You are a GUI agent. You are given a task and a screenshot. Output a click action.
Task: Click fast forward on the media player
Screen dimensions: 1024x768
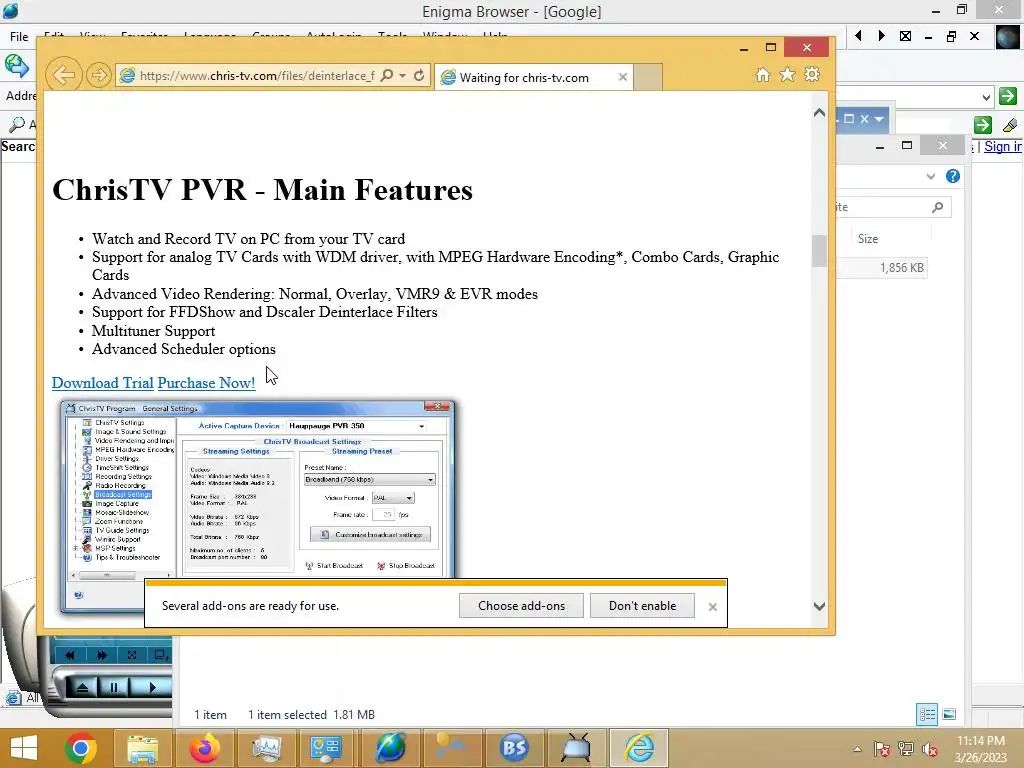coord(101,654)
